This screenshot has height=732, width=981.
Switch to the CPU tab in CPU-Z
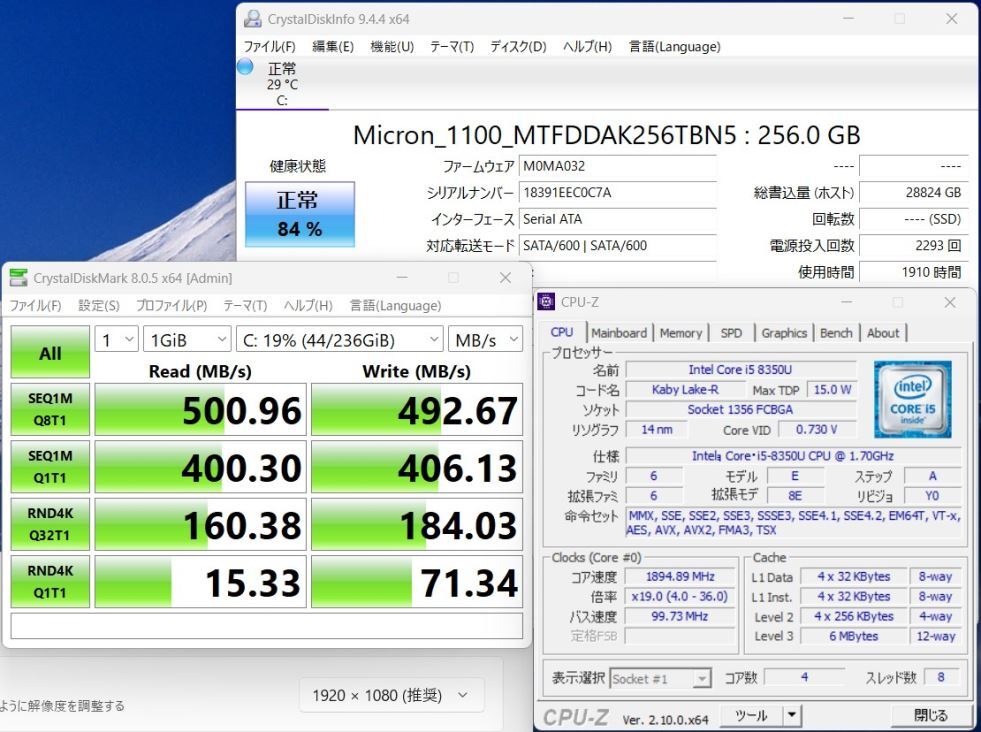(562, 332)
